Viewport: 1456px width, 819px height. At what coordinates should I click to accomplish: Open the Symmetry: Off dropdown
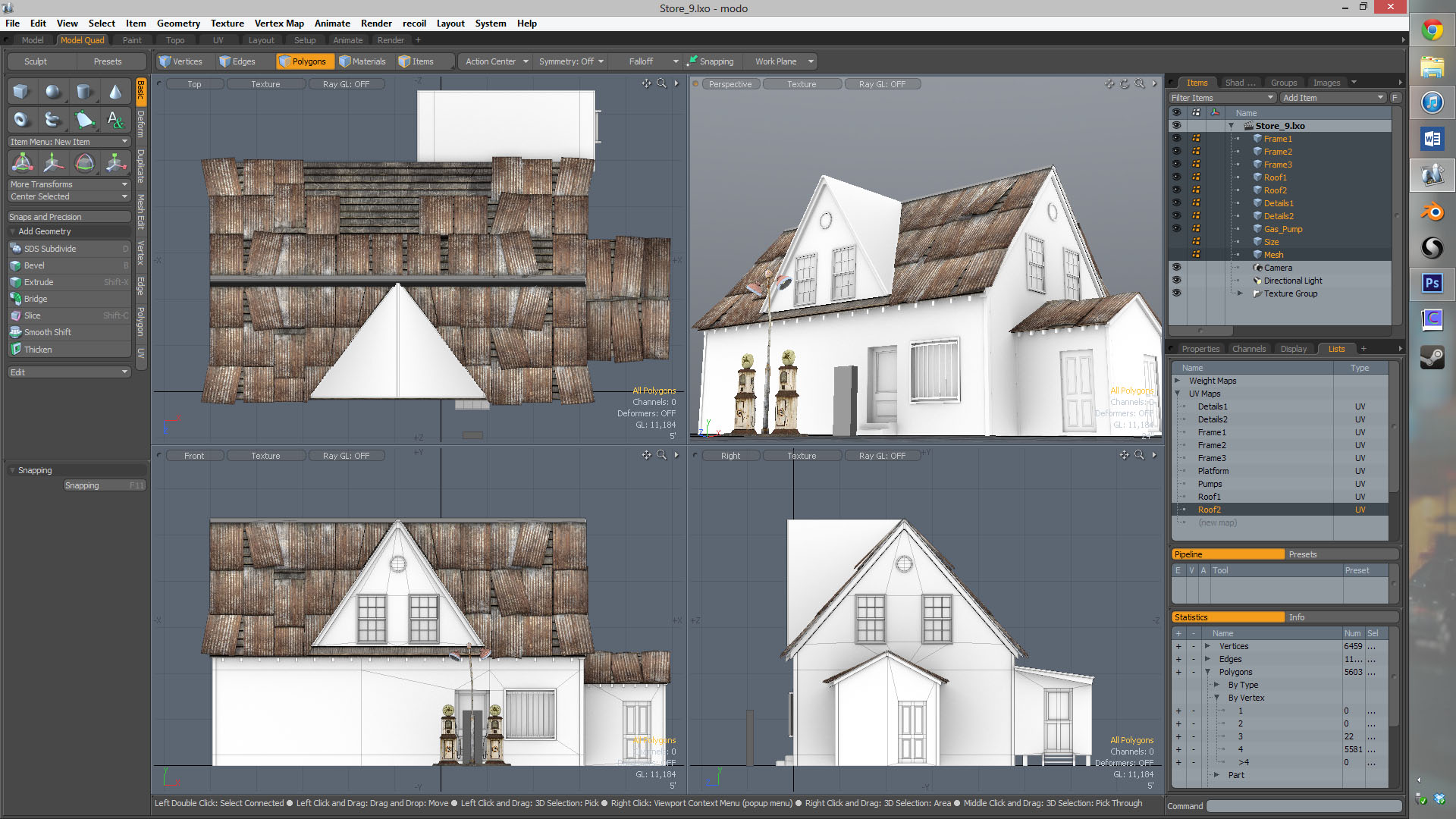click(x=570, y=61)
